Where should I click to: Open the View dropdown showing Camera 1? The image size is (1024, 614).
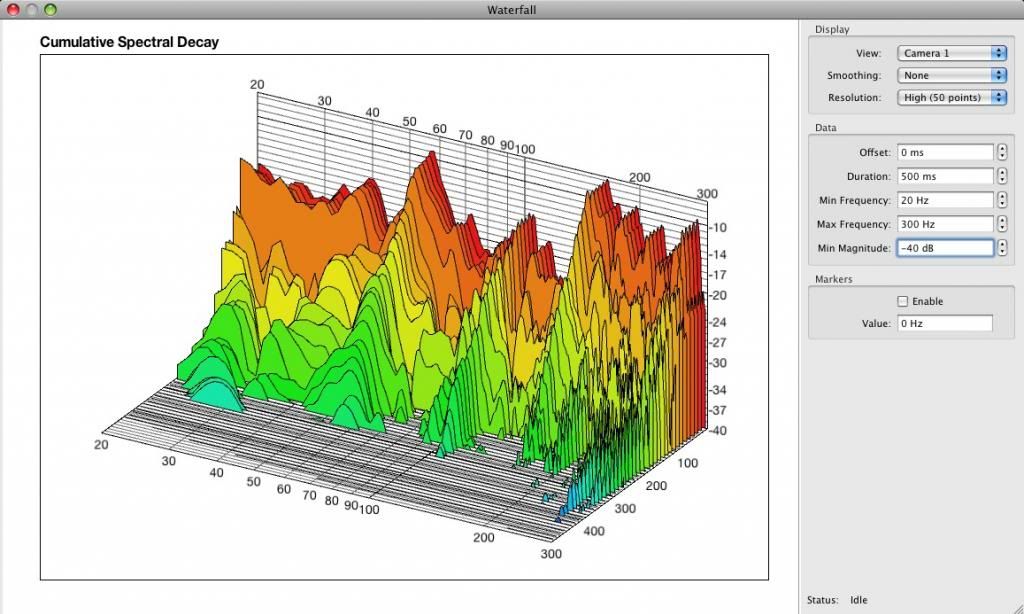tap(952, 54)
